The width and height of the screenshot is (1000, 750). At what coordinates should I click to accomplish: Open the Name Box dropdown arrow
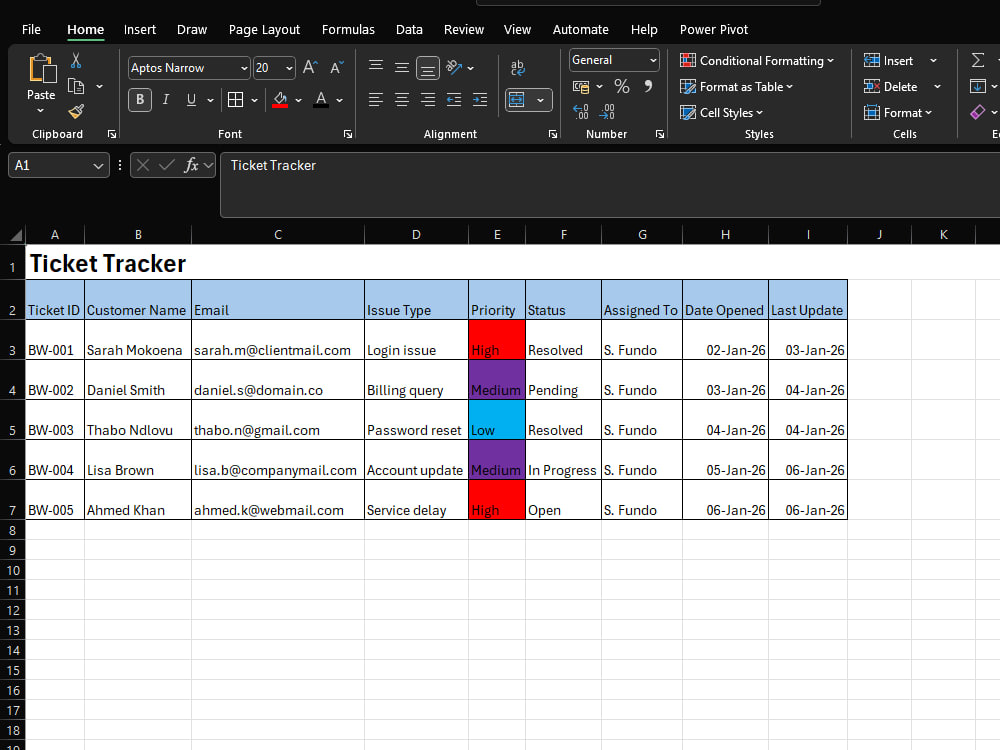click(x=98, y=166)
